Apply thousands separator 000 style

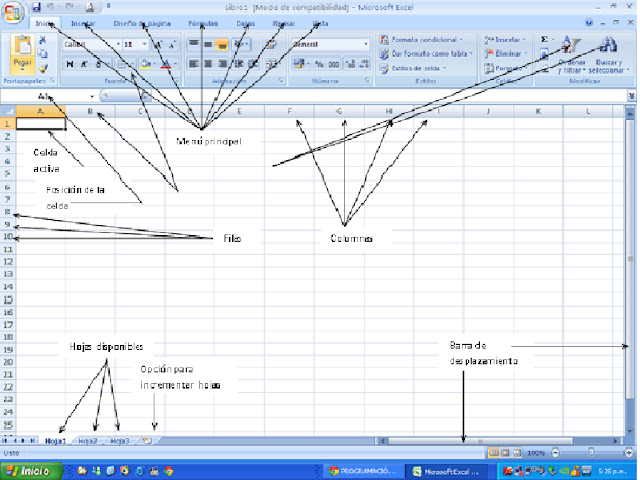(334, 64)
